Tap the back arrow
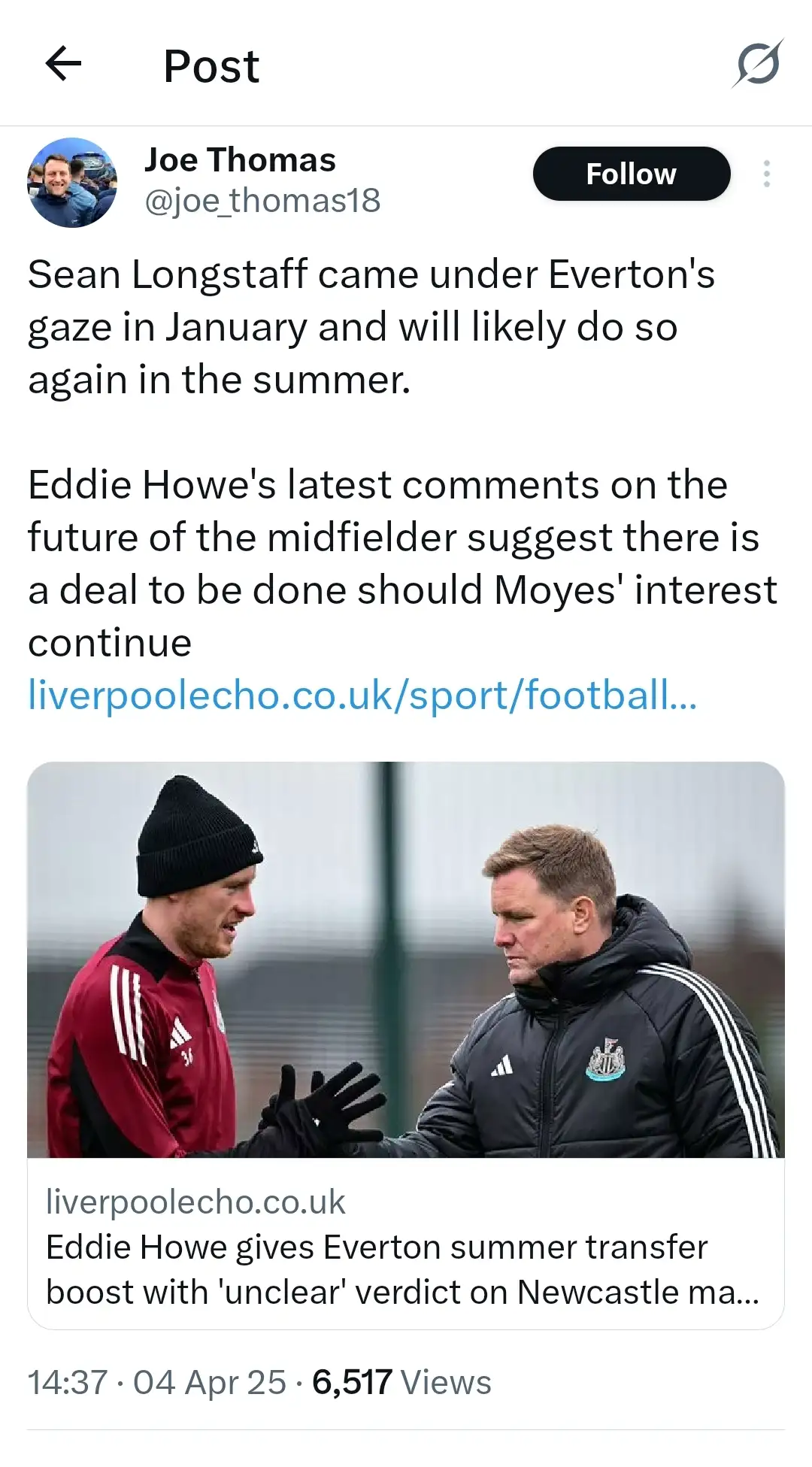This screenshot has width=812, height=1467. [x=63, y=64]
